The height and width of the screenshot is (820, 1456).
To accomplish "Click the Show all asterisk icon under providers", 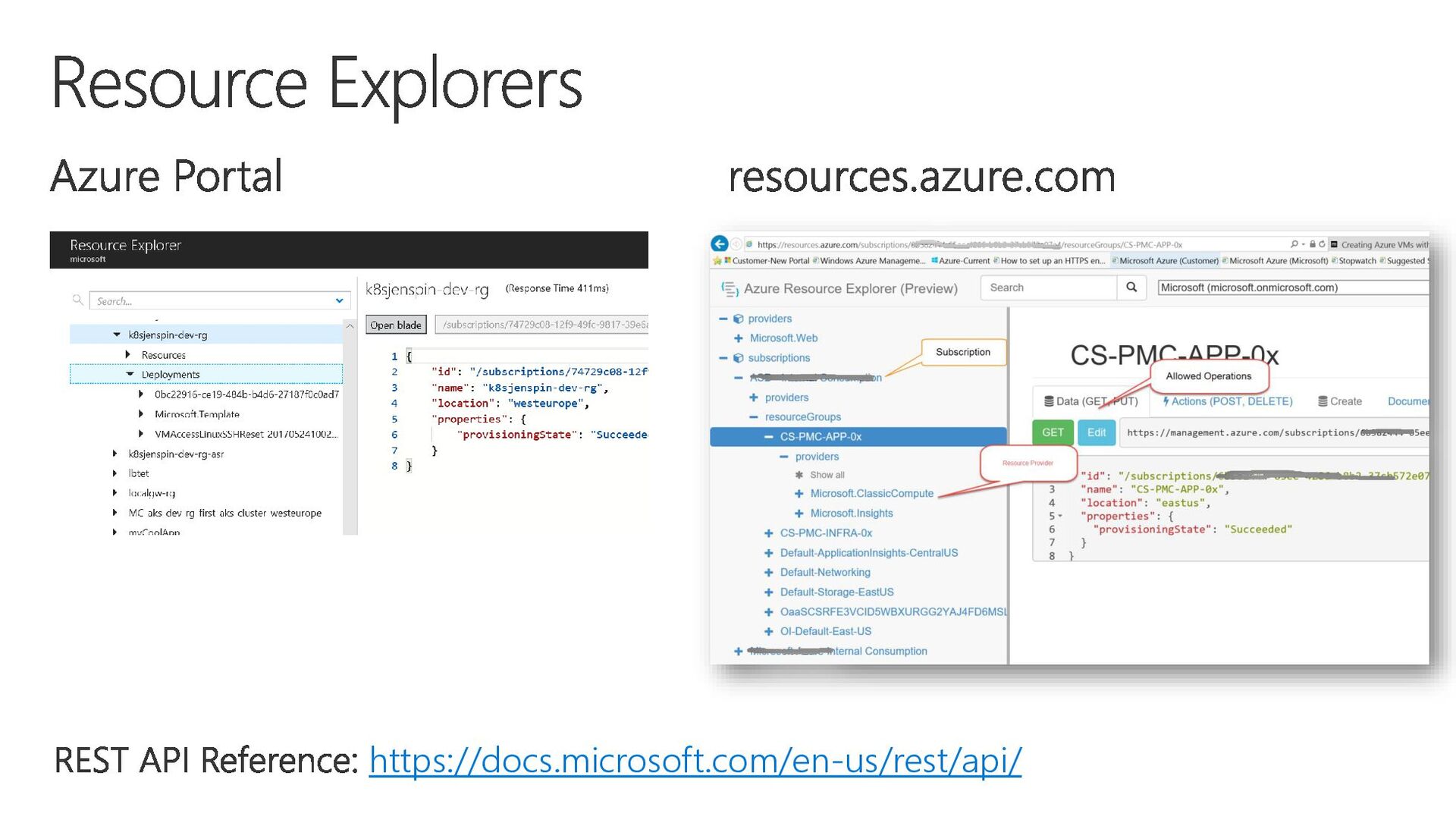I will pyautogui.click(x=799, y=476).
